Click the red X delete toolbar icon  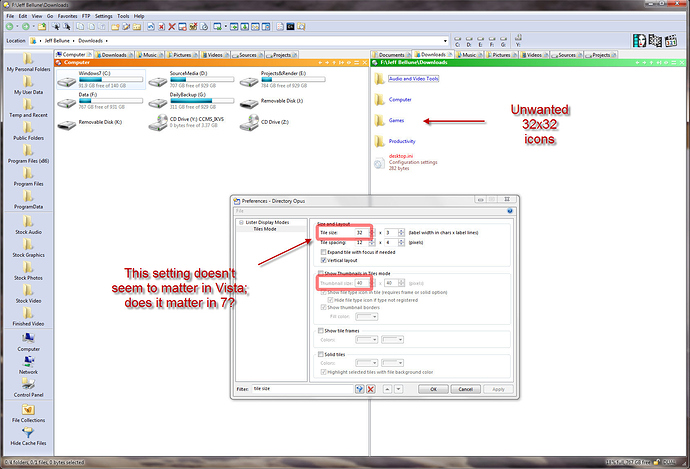click(x=172, y=27)
